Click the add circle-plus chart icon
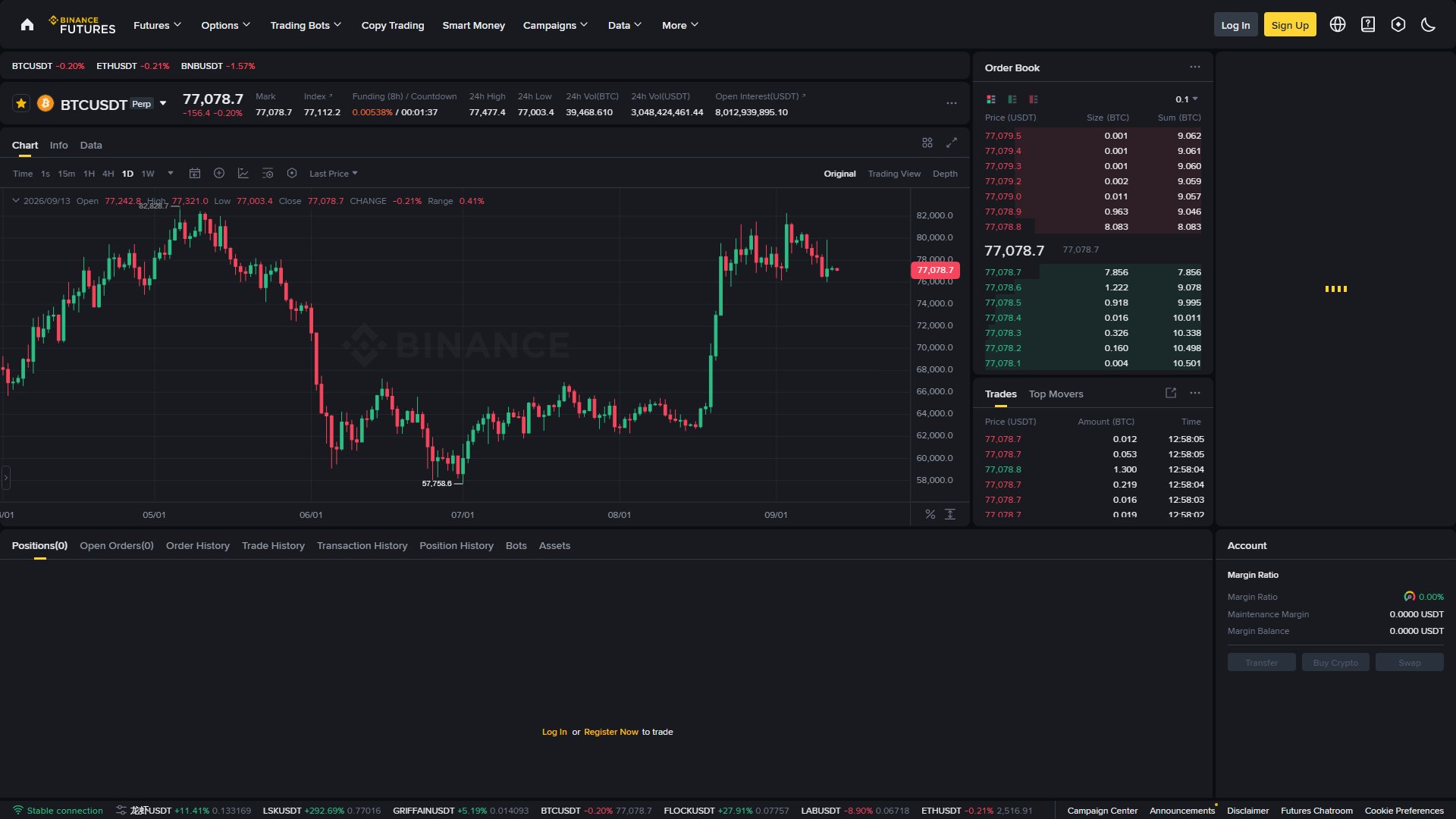The width and height of the screenshot is (1456, 819). [x=219, y=174]
